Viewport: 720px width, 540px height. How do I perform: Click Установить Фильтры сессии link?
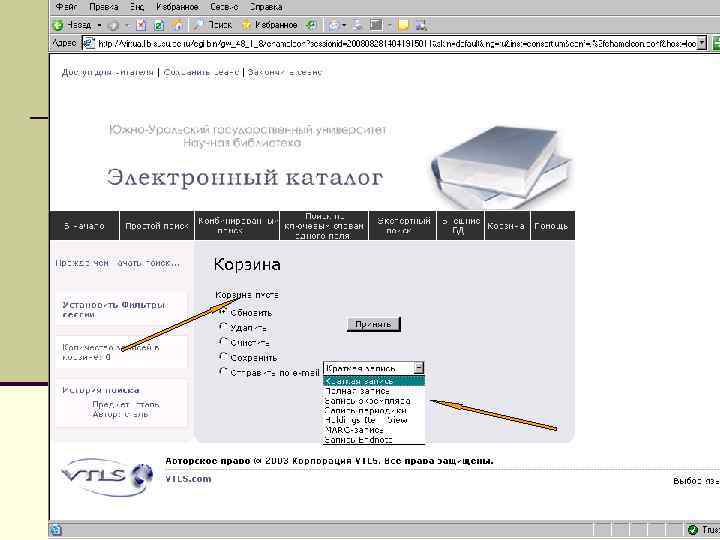click(113, 310)
